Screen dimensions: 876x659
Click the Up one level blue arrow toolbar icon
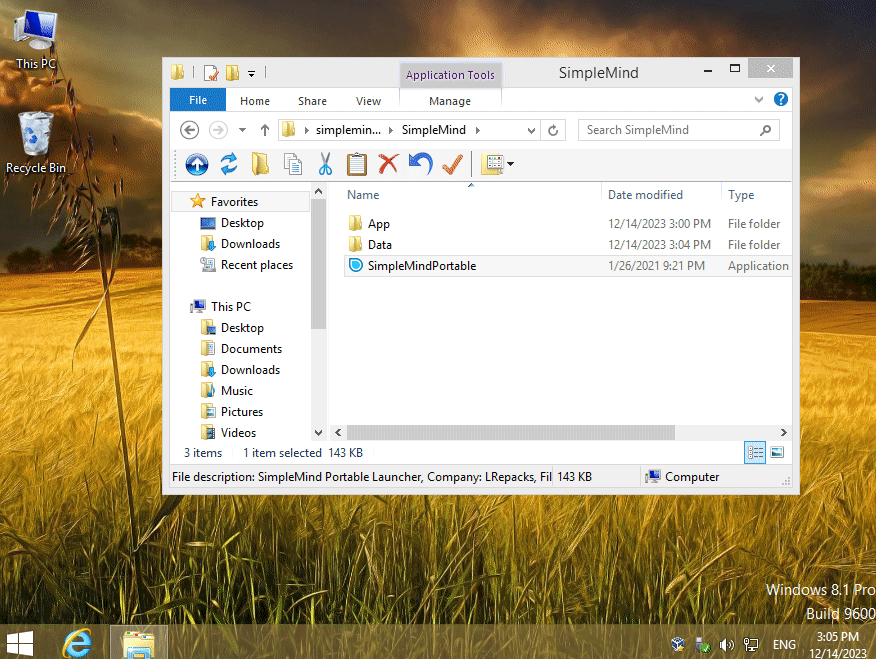pos(197,164)
